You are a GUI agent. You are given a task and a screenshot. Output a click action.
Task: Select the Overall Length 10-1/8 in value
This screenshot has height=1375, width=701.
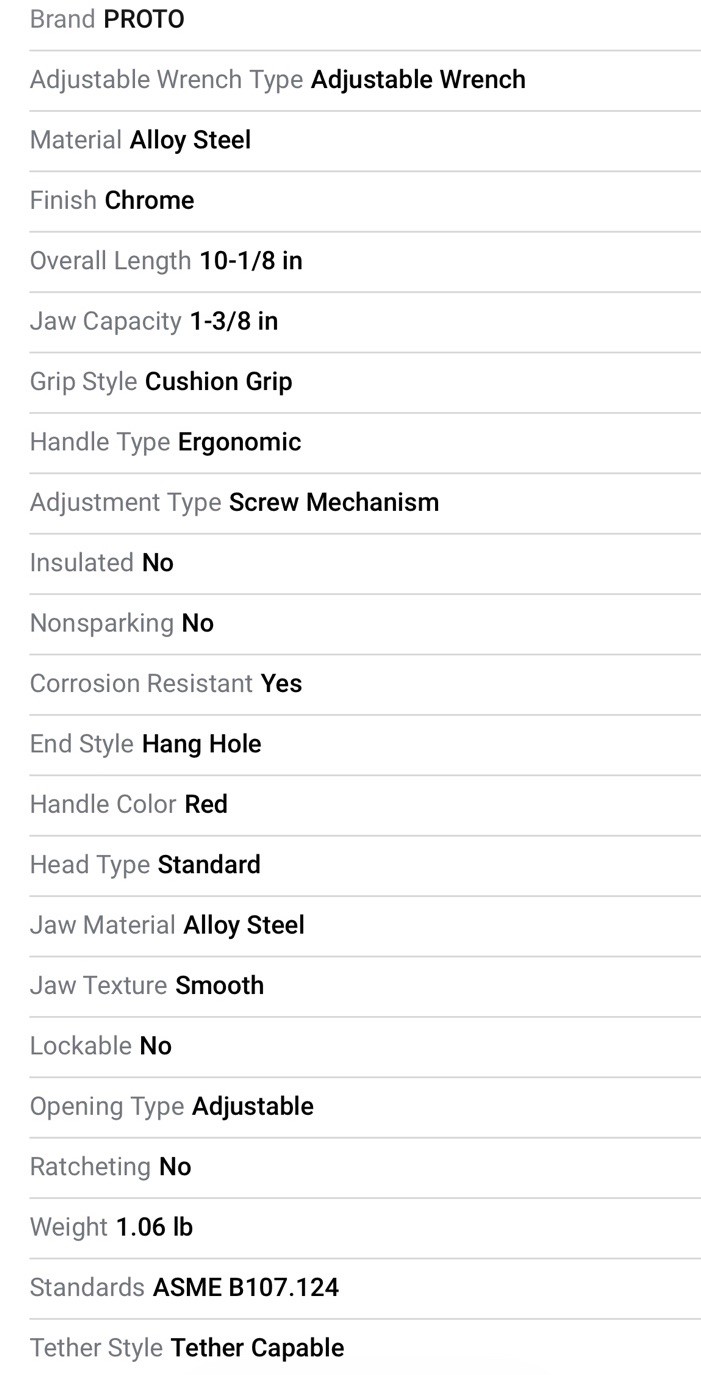click(x=250, y=261)
